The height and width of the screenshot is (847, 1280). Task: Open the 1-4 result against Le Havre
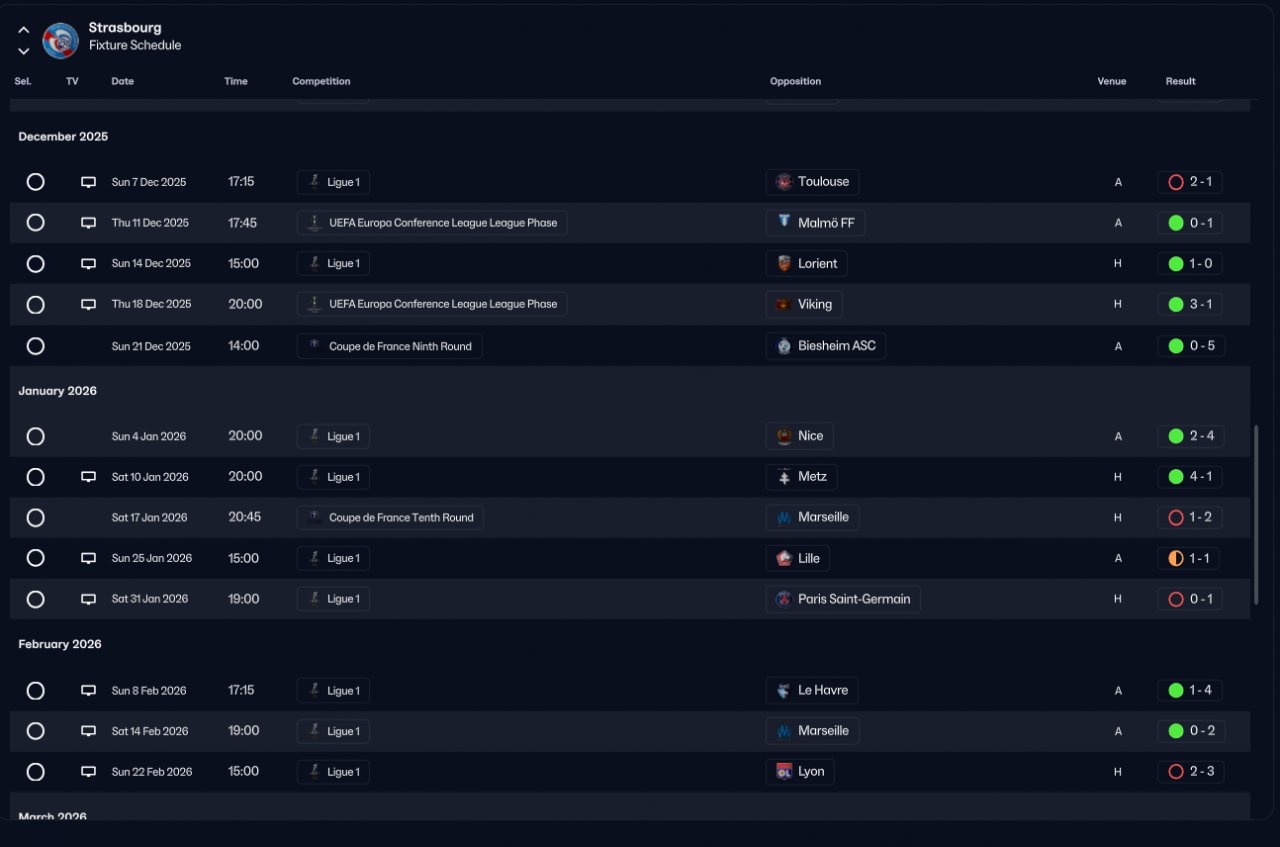pos(1190,691)
